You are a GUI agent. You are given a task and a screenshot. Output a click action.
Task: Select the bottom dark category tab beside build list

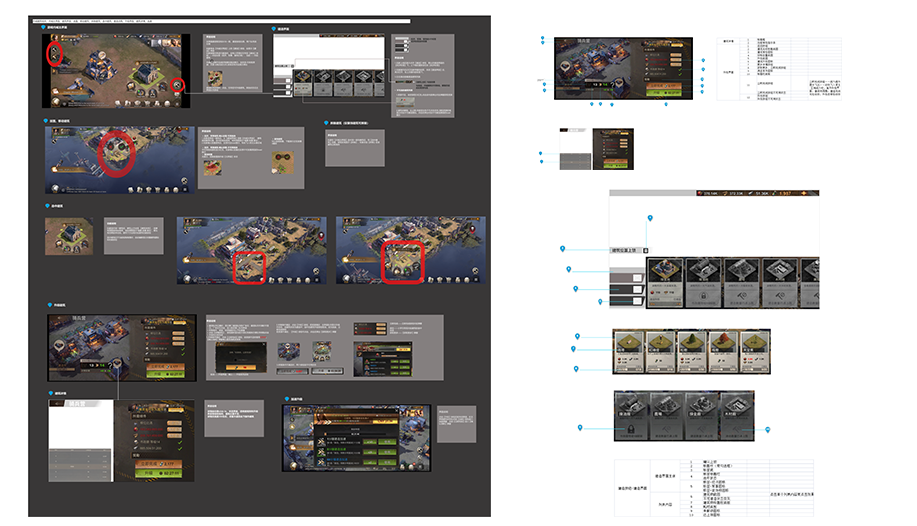tap(626, 301)
